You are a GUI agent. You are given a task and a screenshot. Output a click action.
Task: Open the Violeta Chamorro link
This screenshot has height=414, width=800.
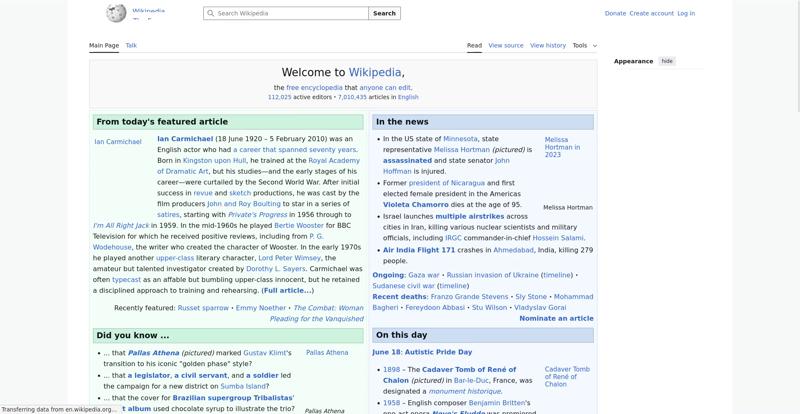pos(416,204)
